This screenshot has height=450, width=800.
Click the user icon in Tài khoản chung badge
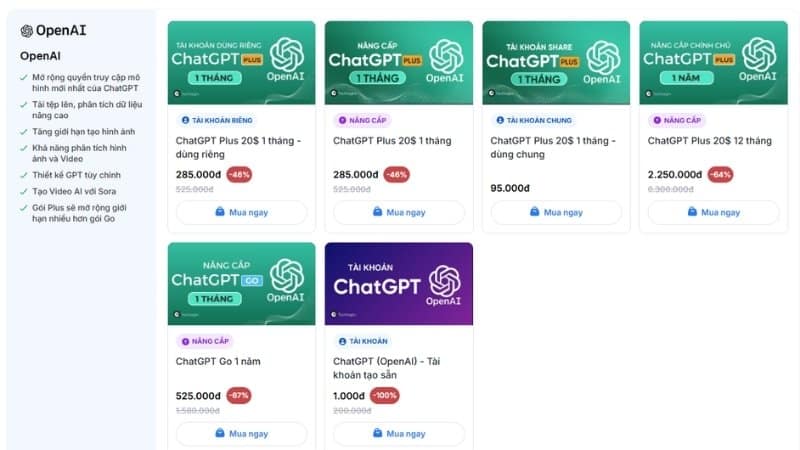click(x=499, y=120)
